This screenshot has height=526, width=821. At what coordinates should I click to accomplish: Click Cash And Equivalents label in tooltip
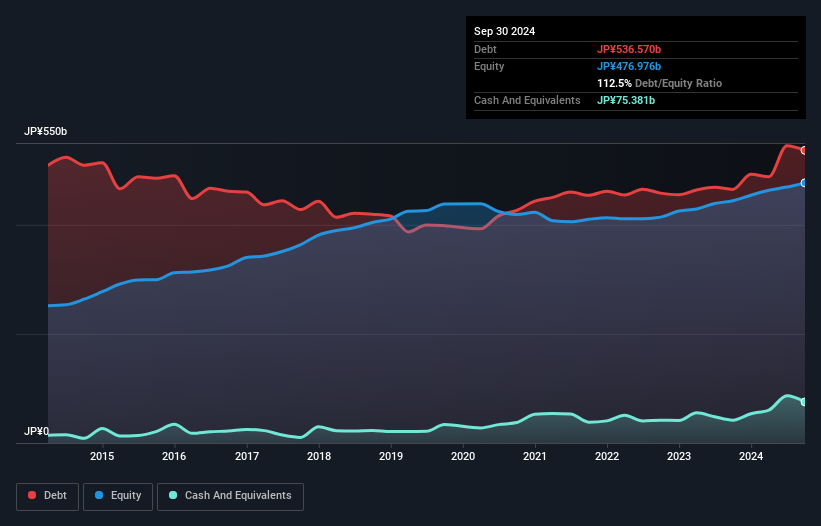[527, 100]
